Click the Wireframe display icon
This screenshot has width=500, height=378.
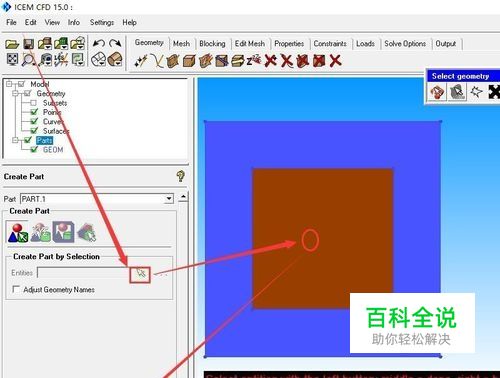point(99,60)
